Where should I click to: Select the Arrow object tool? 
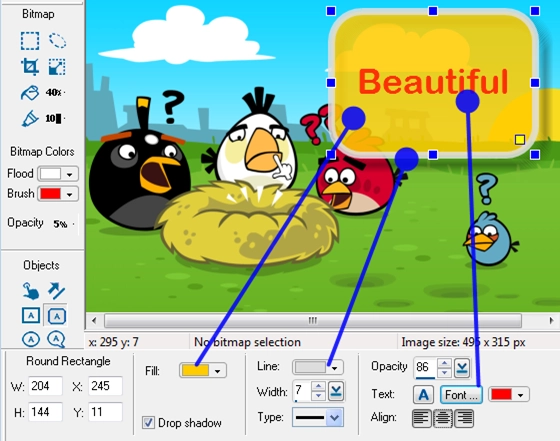pyautogui.click(x=57, y=291)
